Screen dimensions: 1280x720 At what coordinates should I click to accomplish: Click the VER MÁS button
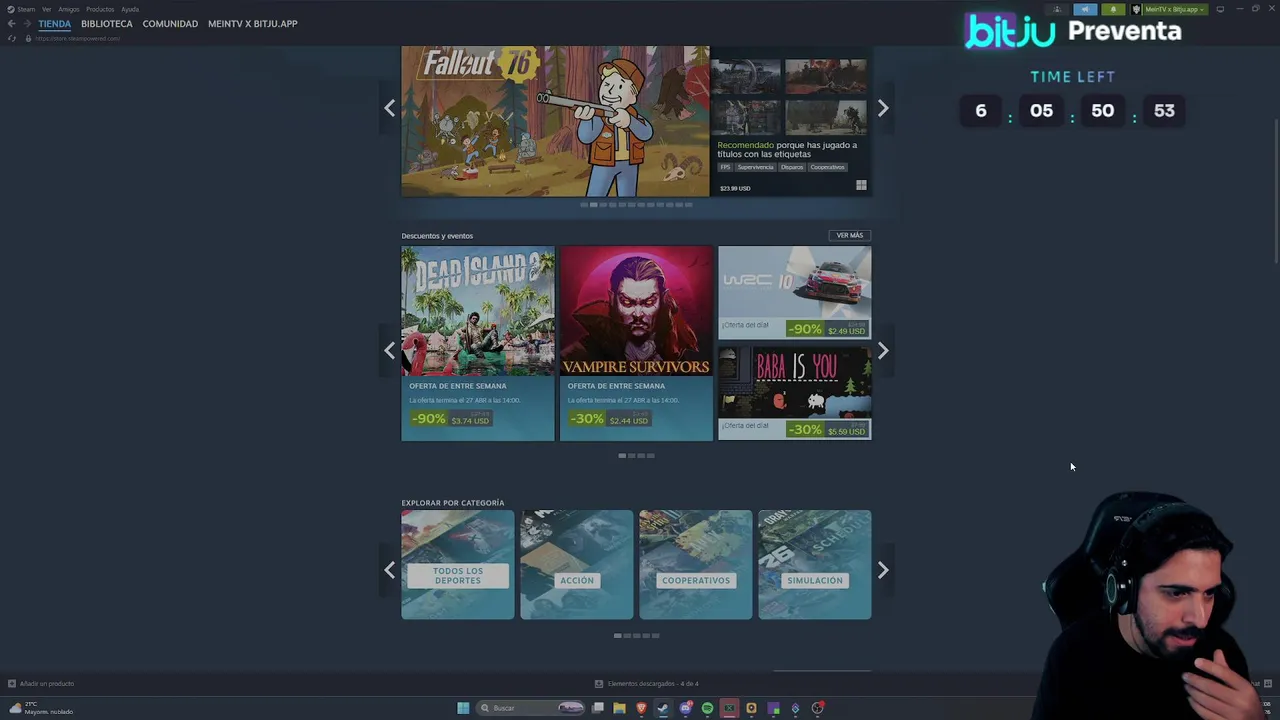850,235
